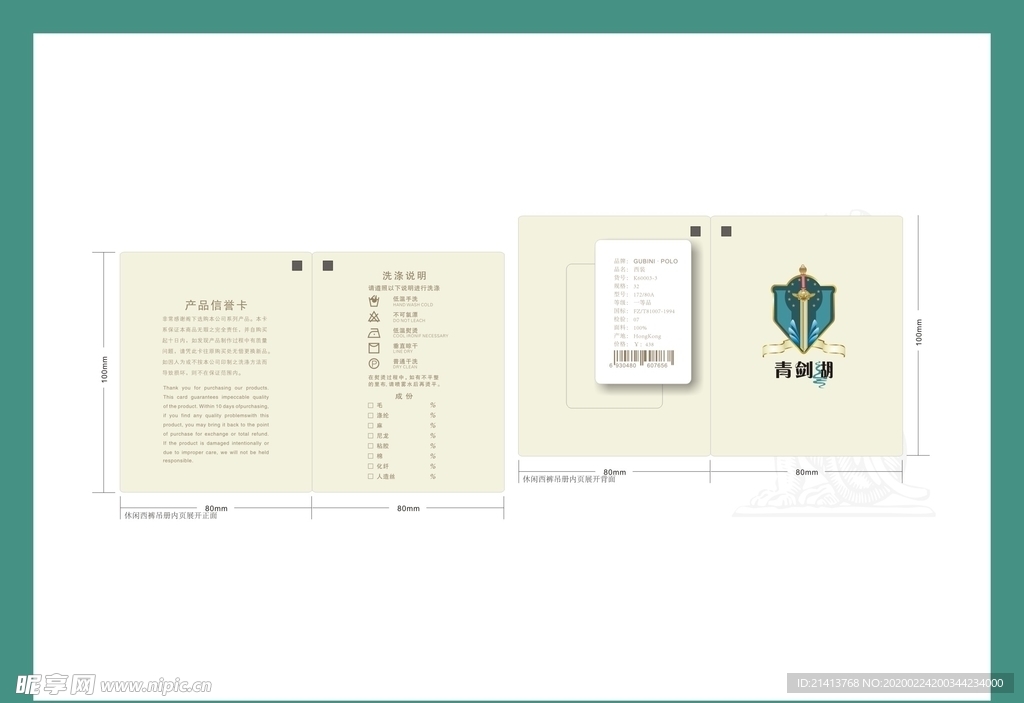Click the sword and shield logo emblem

coord(803,310)
